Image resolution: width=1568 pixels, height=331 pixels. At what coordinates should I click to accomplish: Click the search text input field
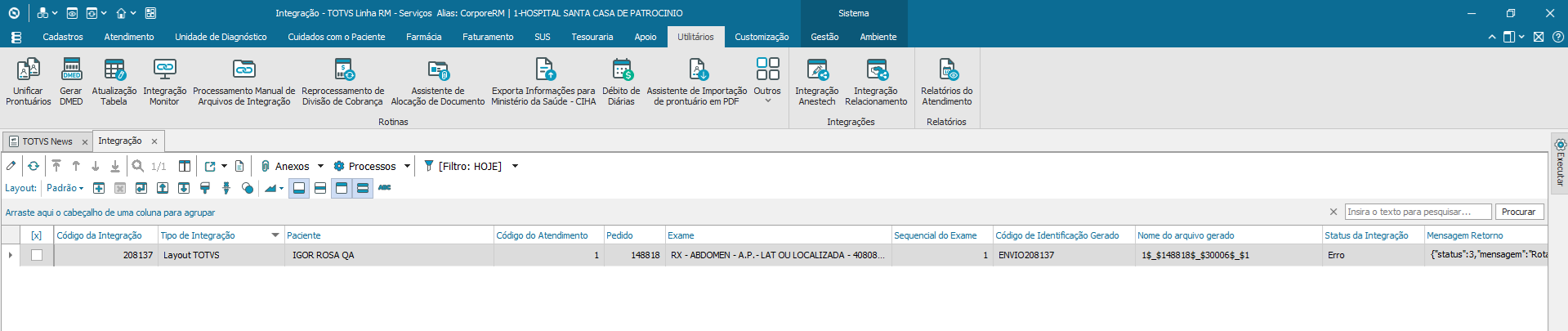pos(1418,212)
